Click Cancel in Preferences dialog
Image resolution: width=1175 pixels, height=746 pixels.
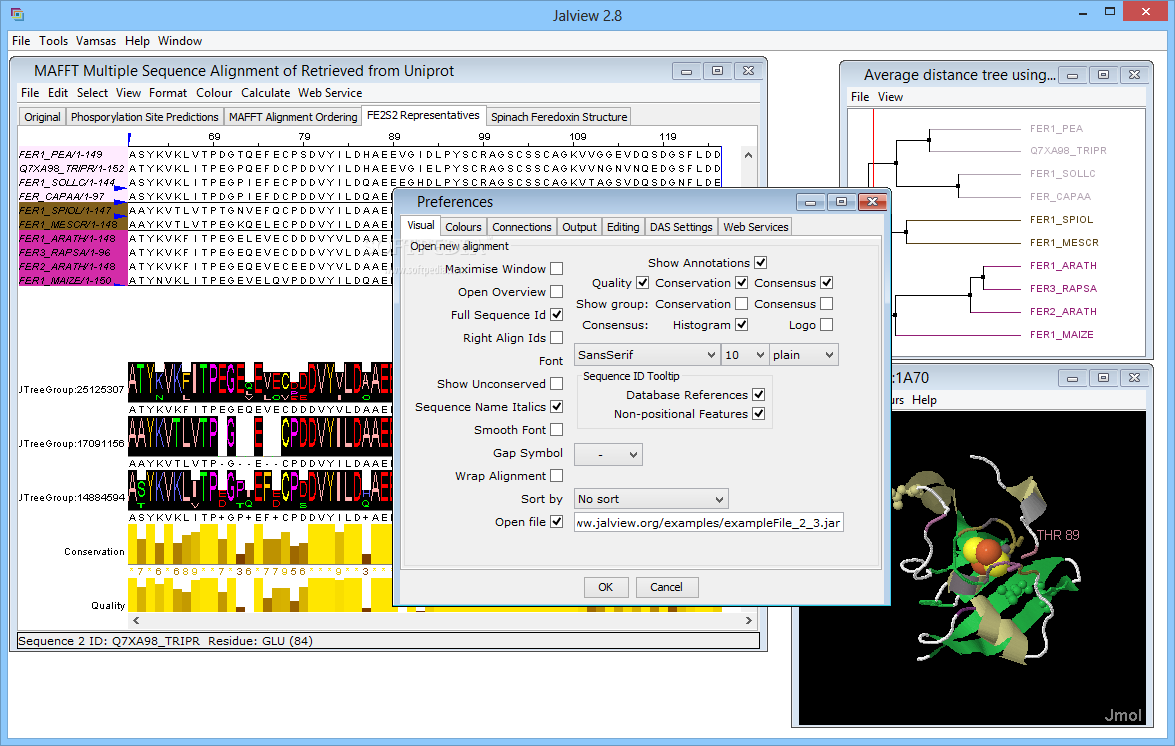pyautogui.click(x=666, y=587)
